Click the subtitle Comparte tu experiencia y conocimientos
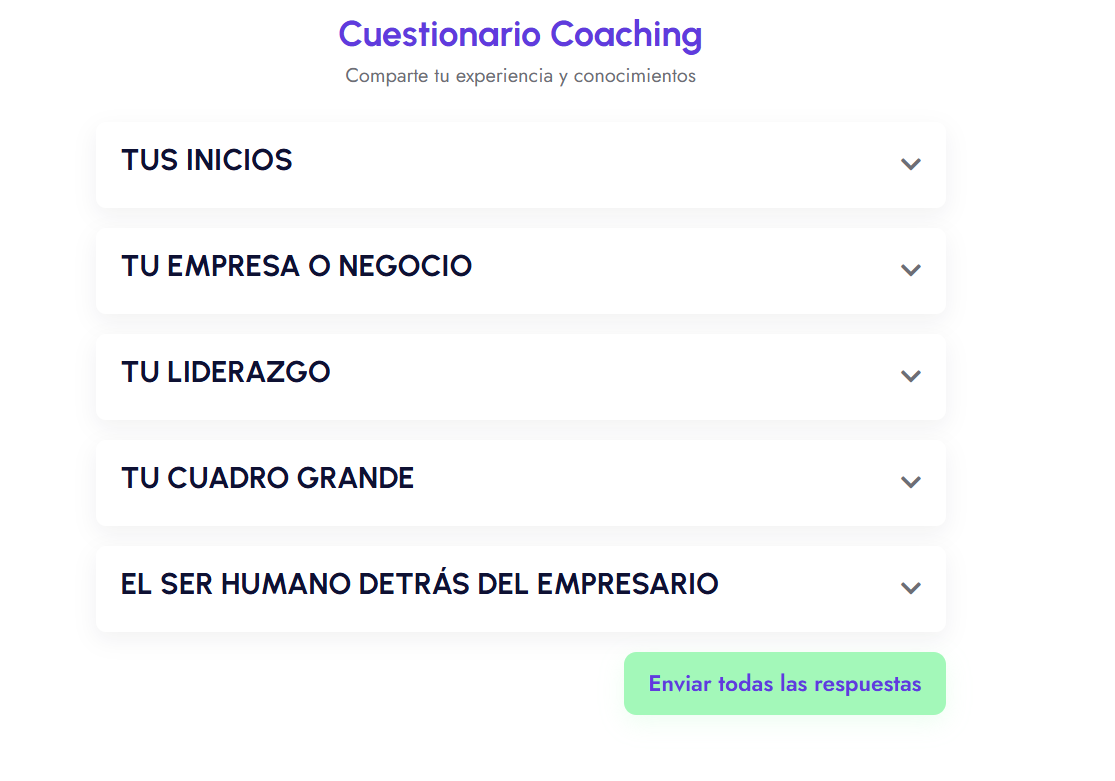This screenshot has width=1115, height=781. pyautogui.click(x=520, y=76)
